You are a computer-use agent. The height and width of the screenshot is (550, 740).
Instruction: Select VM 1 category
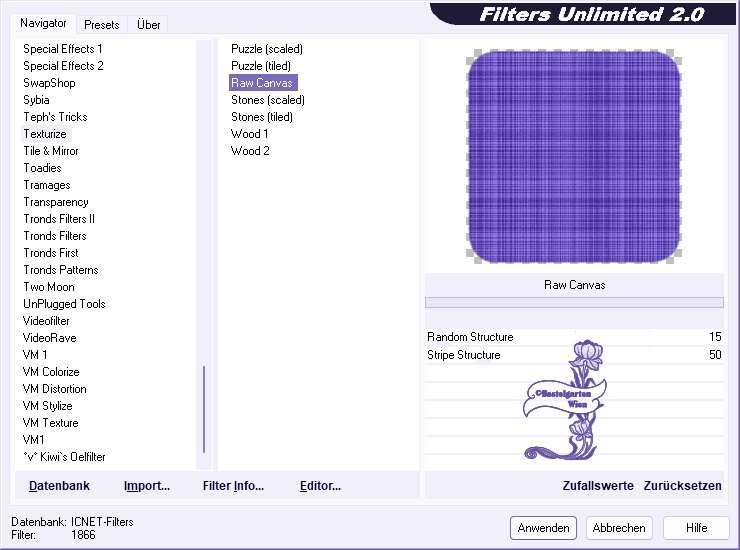[x=35, y=355]
